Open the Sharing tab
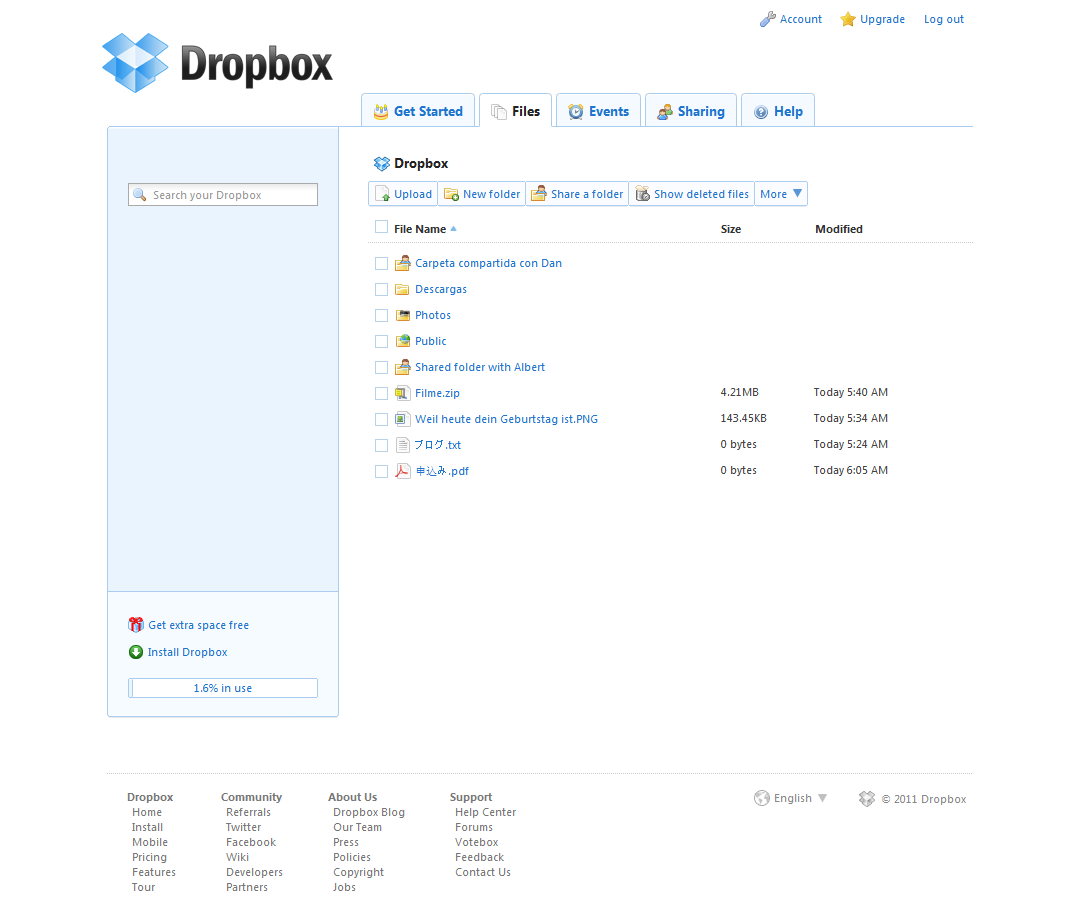Screen dimensions: 1080x920 tap(690, 111)
